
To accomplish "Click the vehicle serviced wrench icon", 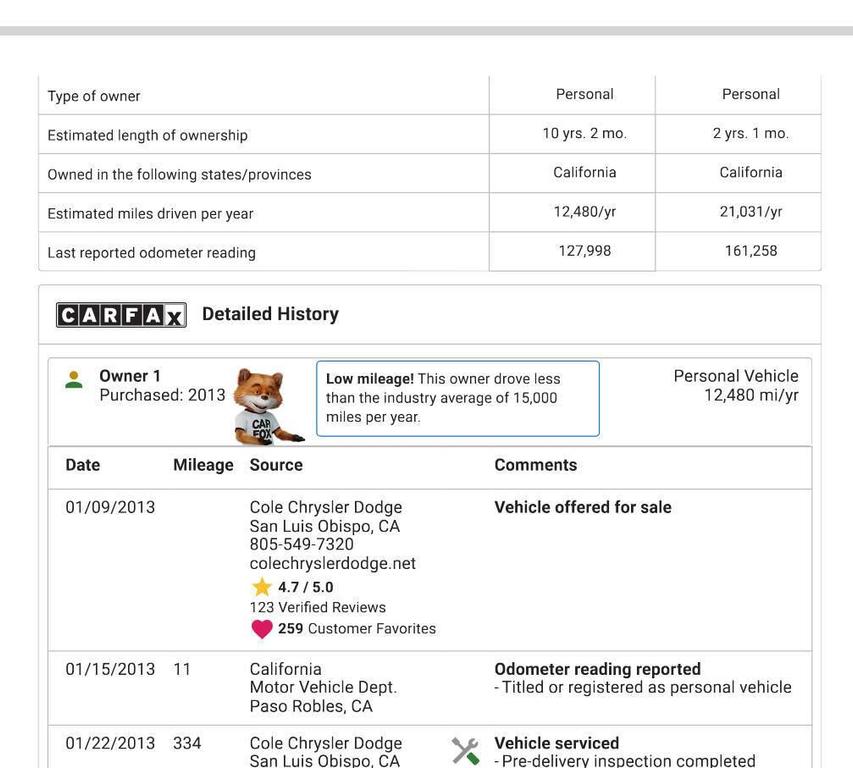I will (465, 751).
